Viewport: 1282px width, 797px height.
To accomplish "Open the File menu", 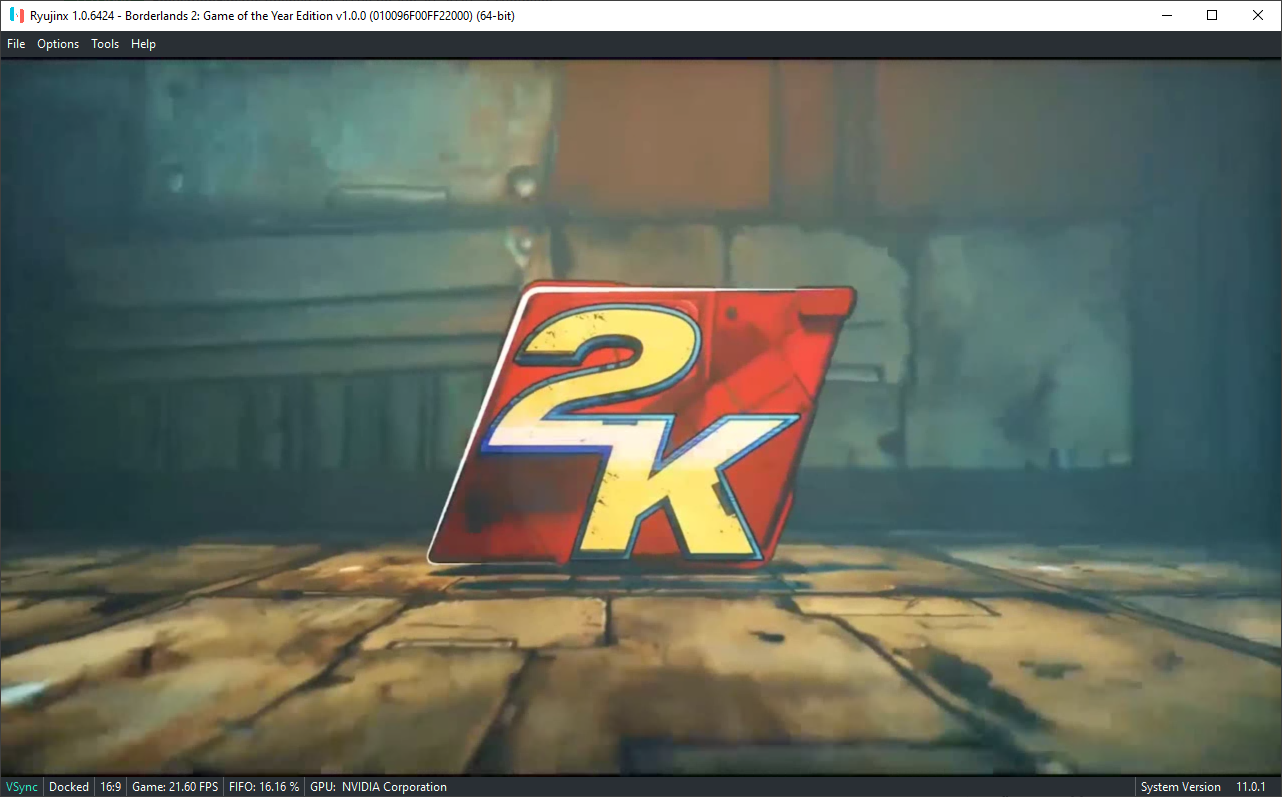I will coord(16,43).
